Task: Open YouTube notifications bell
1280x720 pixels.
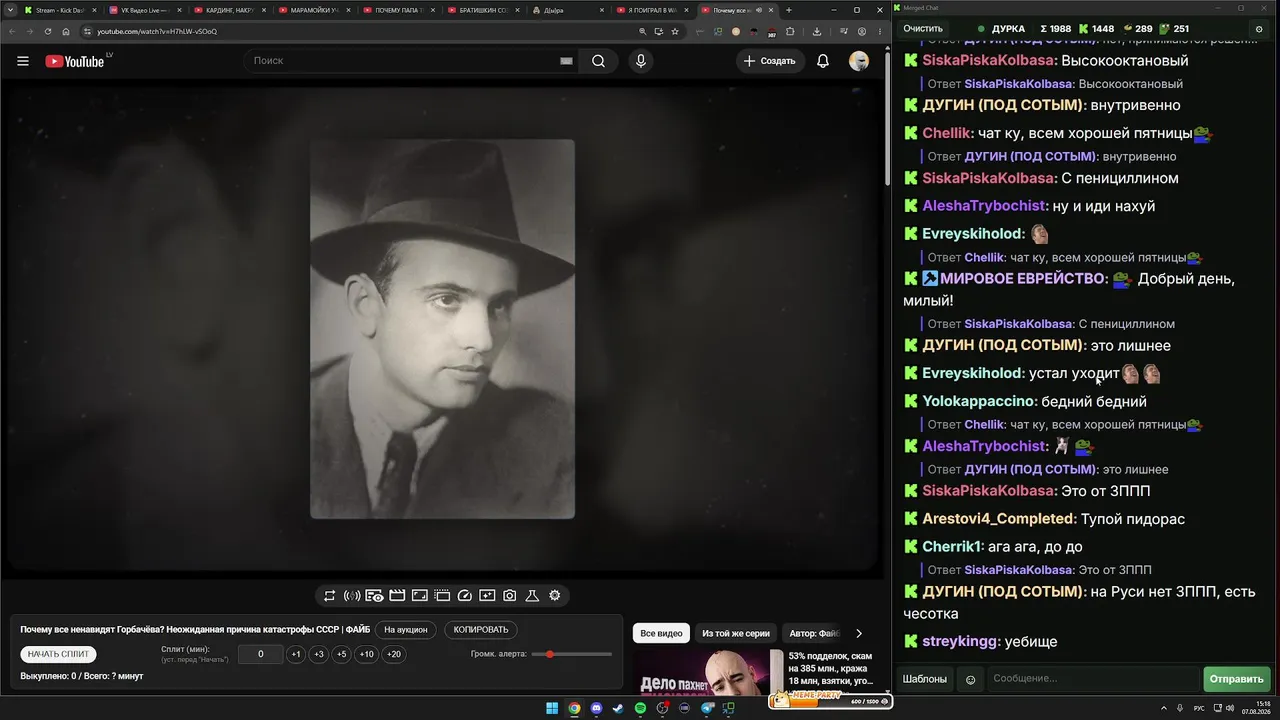Action: click(823, 61)
